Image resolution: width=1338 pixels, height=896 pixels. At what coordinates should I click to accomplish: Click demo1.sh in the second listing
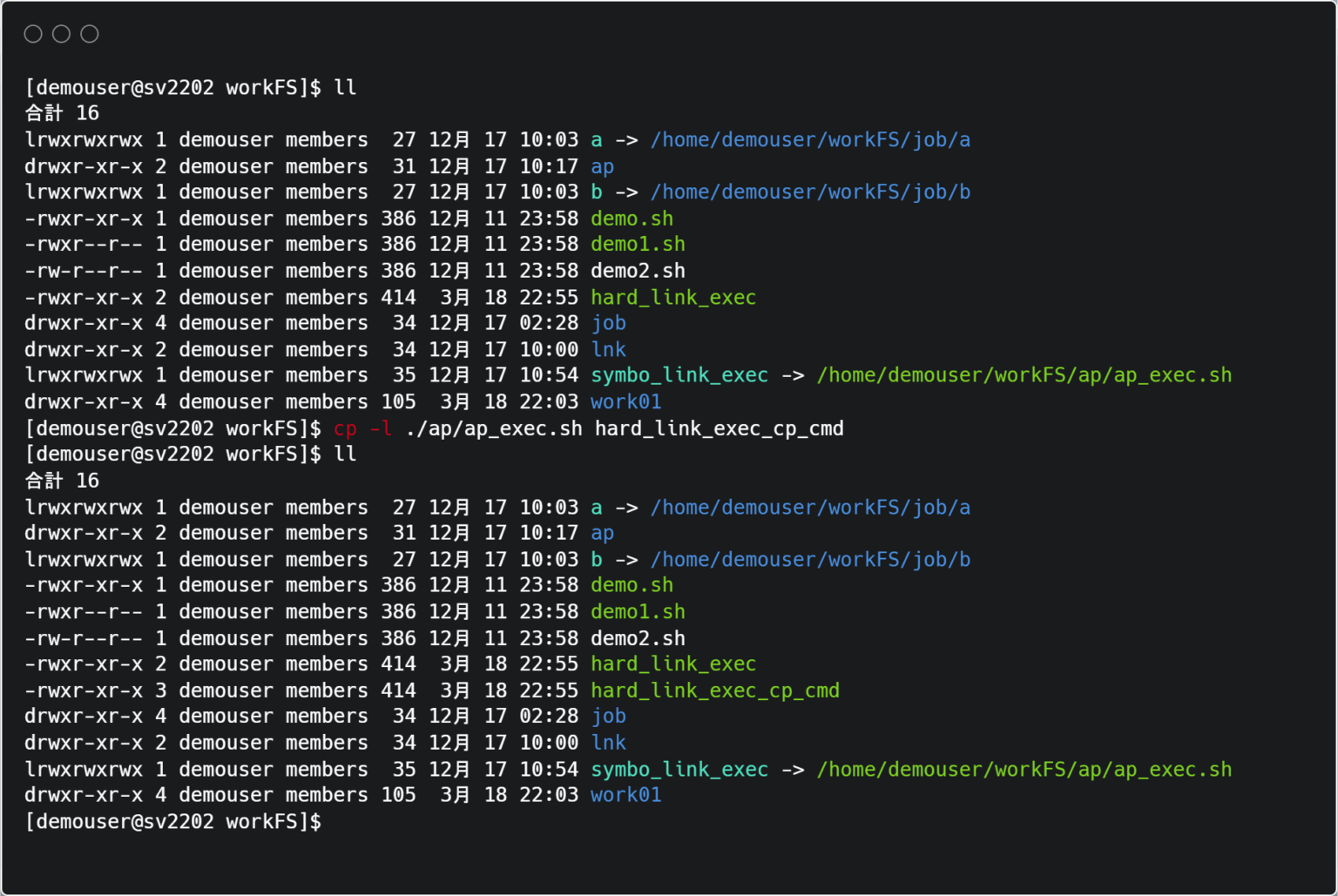638,612
